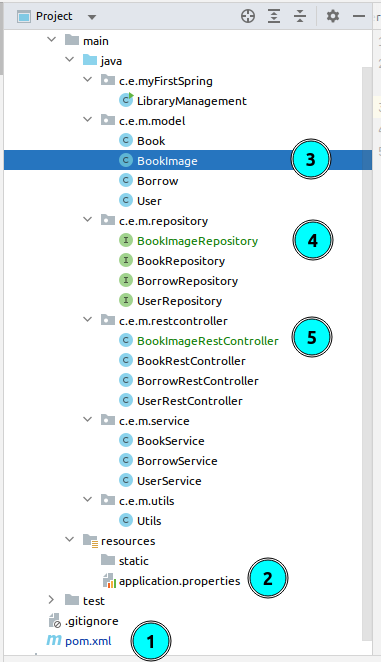The width and height of the screenshot is (381, 662).
Task: Select UserRestController in the tree
Action: point(190,401)
